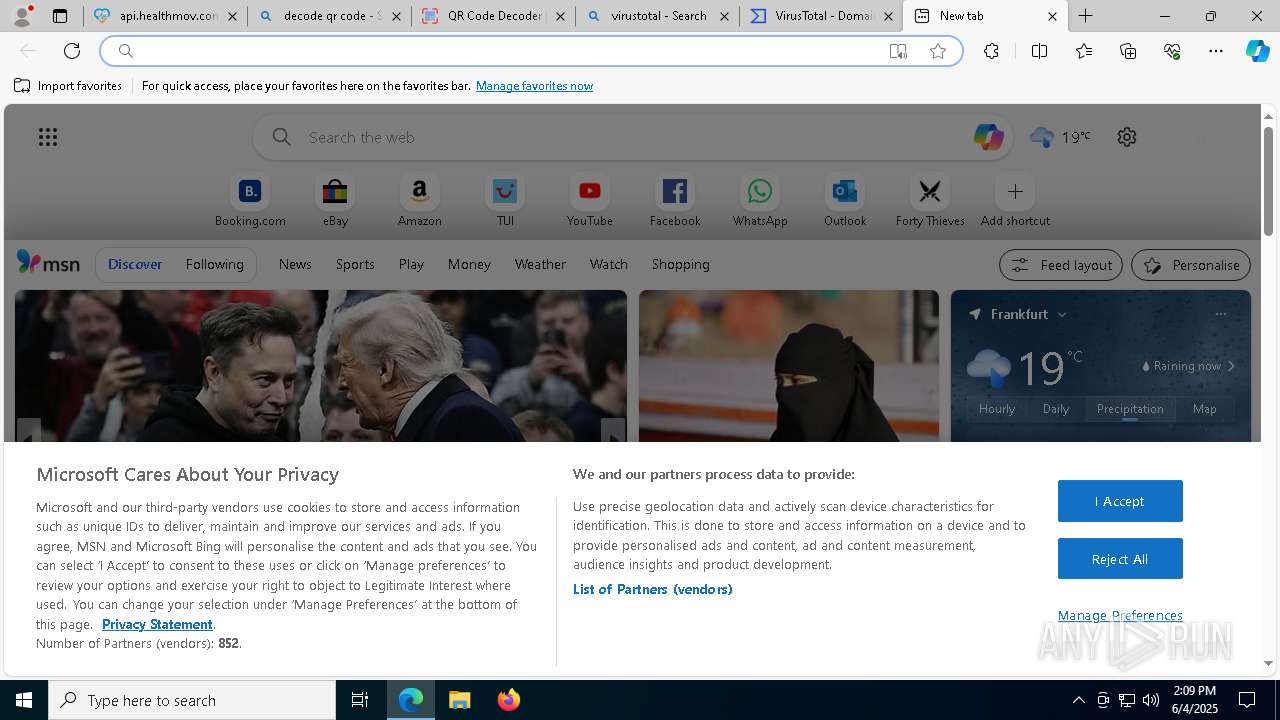Image resolution: width=1280 pixels, height=720 pixels.
Task: Open the Play category
Action: (411, 264)
